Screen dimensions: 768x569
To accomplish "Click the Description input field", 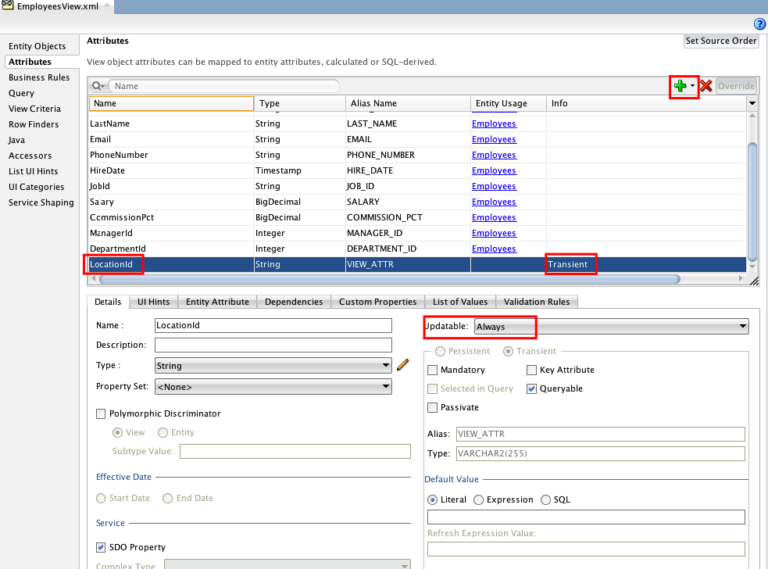I will tap(272, 345).
